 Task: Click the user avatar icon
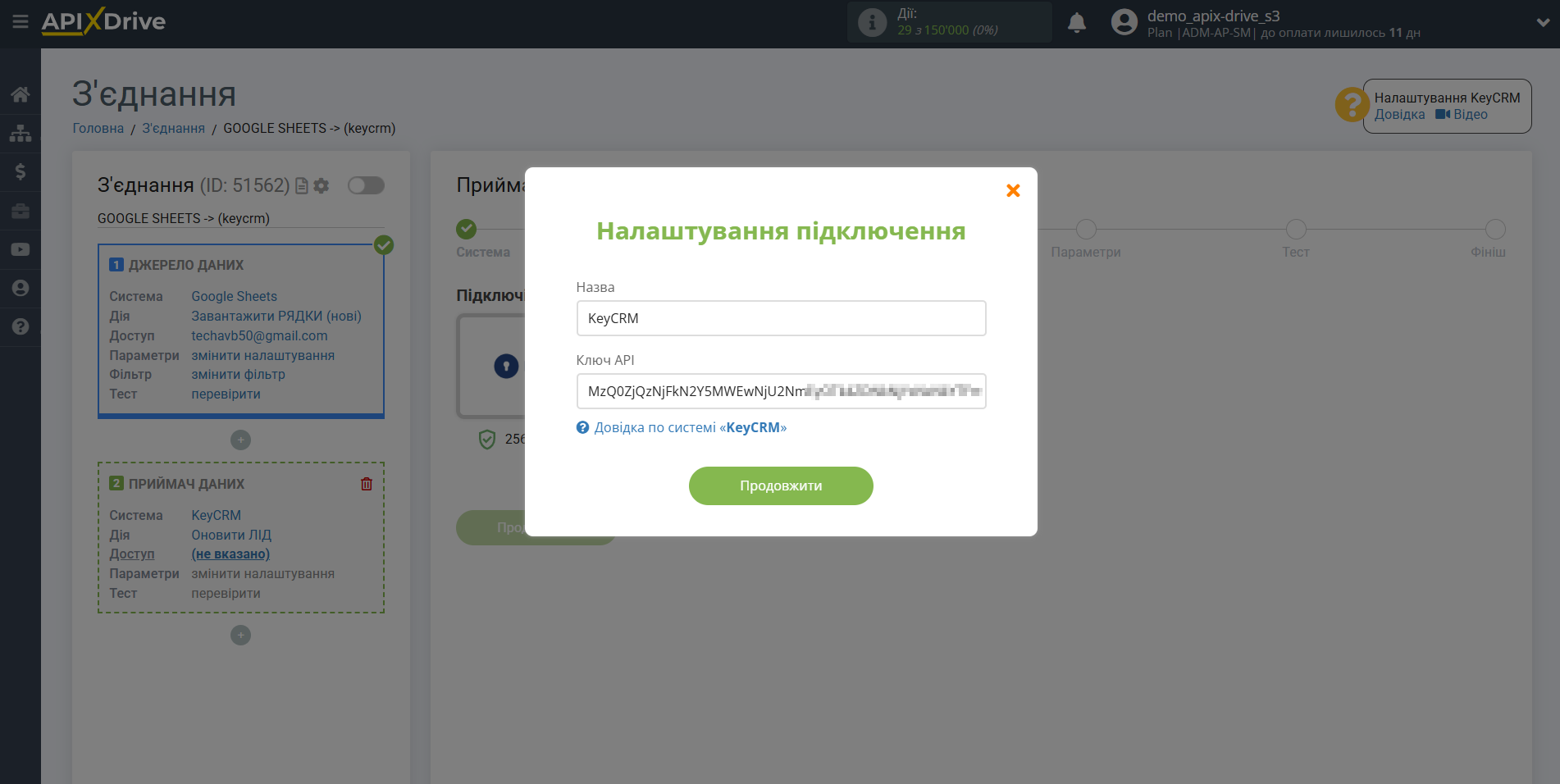pos(1124,22)
